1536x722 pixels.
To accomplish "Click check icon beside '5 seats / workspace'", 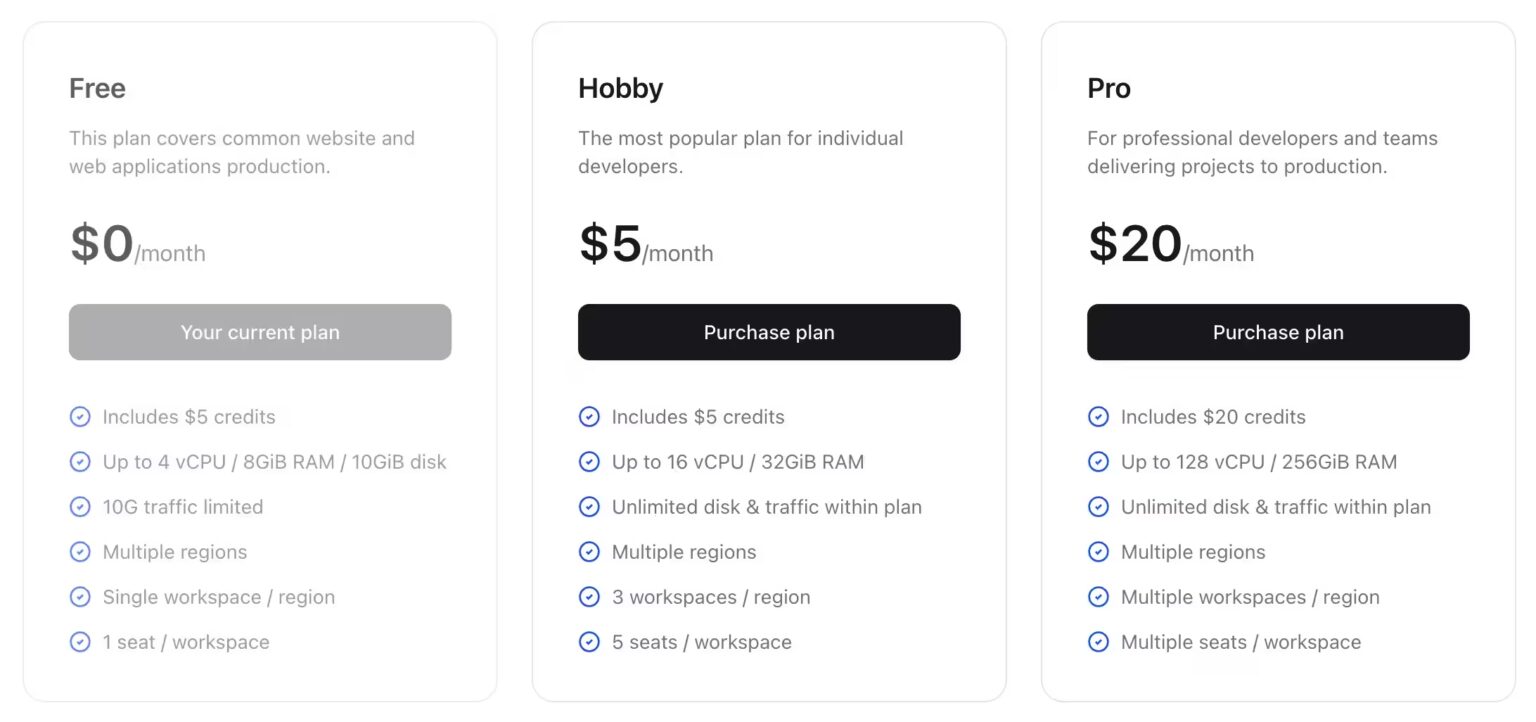I will point(589,642).
